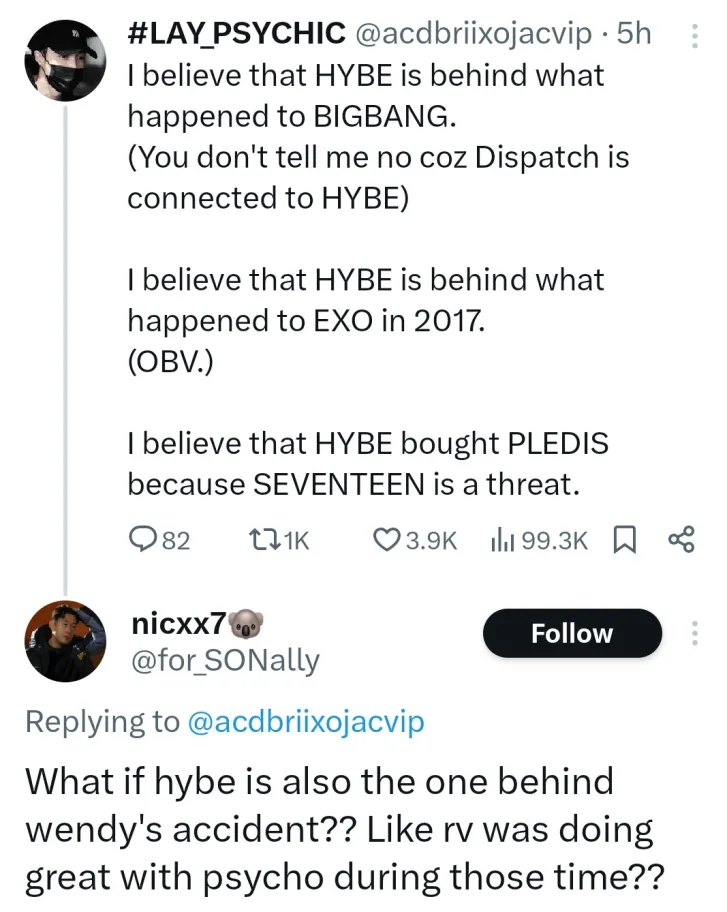
Task: Open more options for #LAY_PSYCHIC post
Action: pos(696,37)
